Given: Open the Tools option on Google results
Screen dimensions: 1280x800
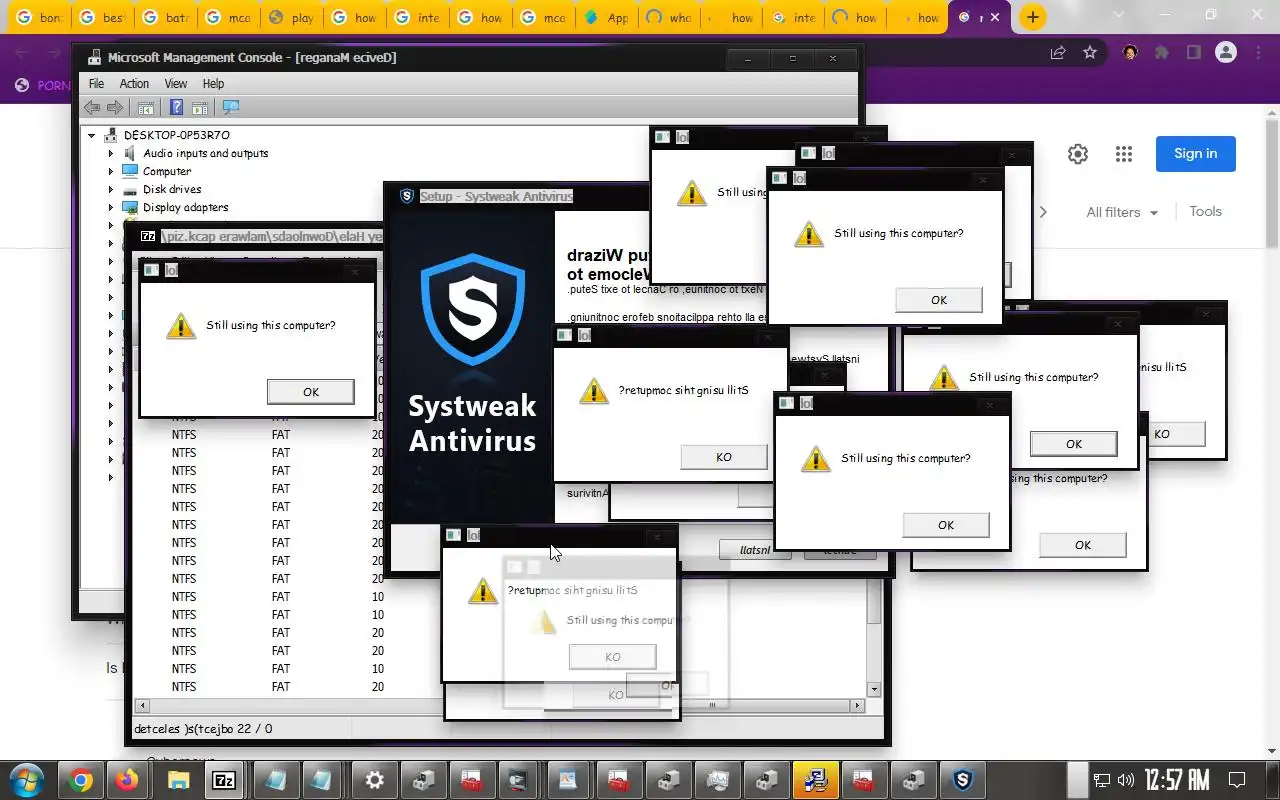Looking at the screenshot, I should (x=1205, y=212).
